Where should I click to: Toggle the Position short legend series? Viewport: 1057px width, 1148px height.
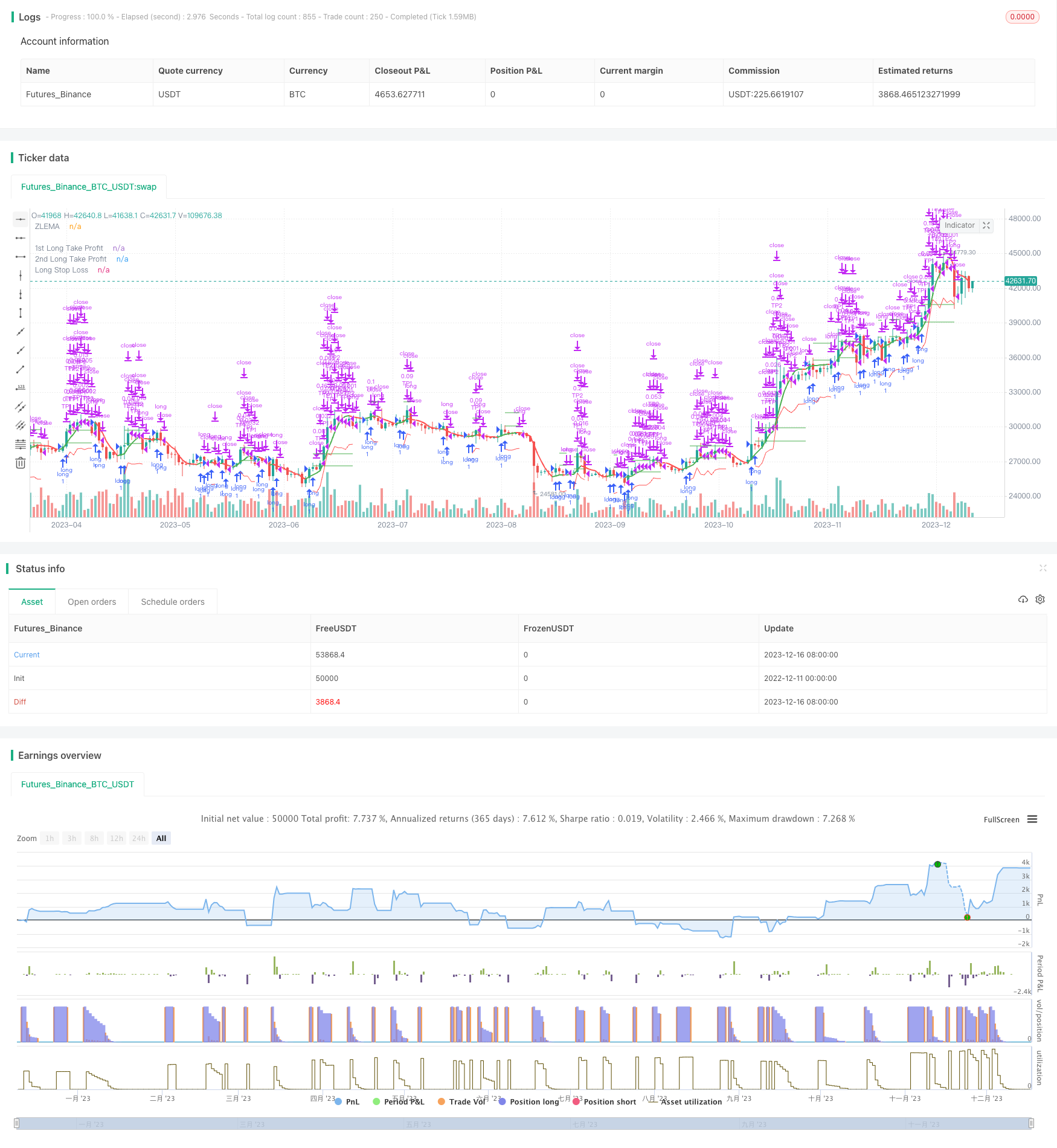pos(603,1101)
